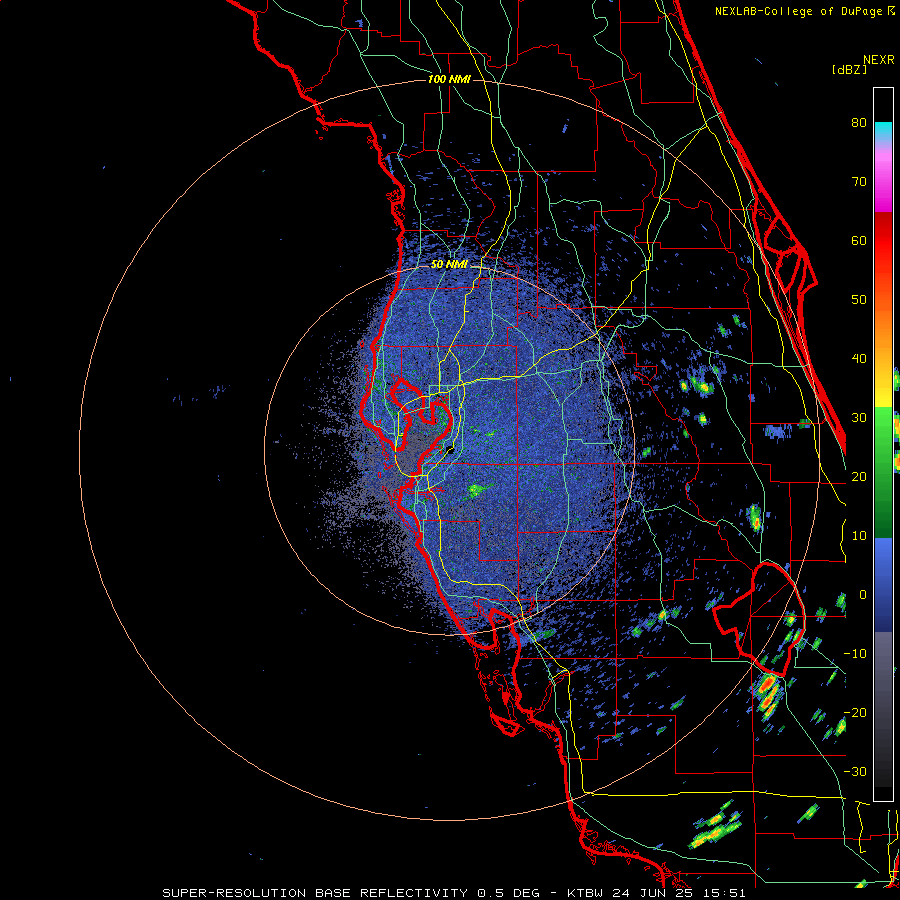900x900 pixels.
Task: Click the 20 value on dBZ scale
Action: pyautogui.click(x=859, y=477)
